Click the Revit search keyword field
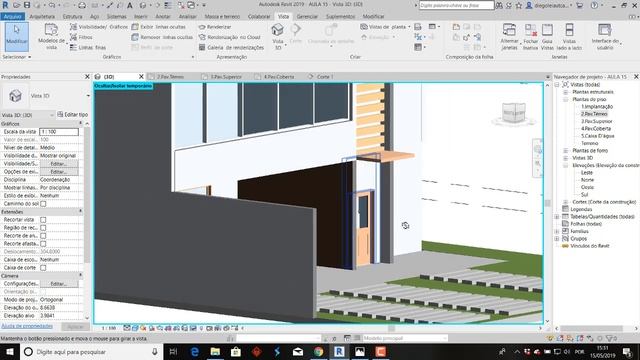The height and width of the screenshot is (360, 640). pyautogui.click(x=457, y=5)
